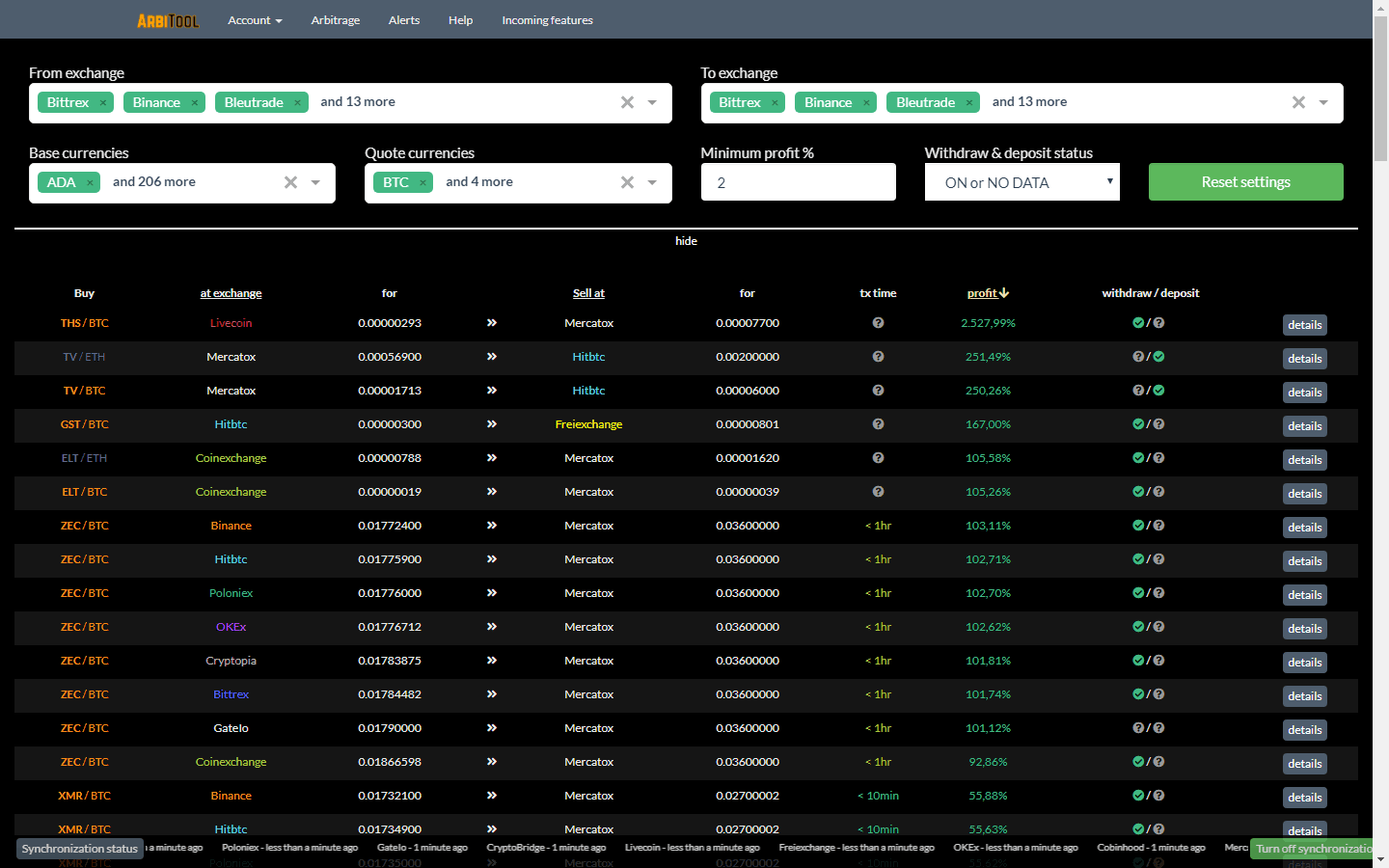Screen dimensions: 1389x868
Task: Open the Help menu item
Action: (460, 20)
